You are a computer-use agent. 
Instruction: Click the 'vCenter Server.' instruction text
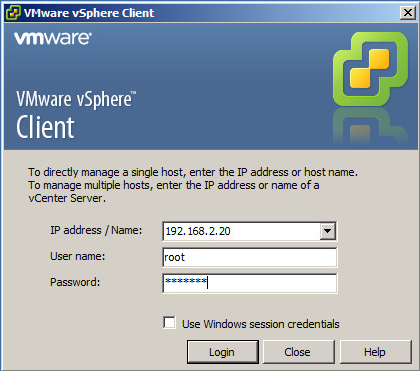[x=67, y=198]
